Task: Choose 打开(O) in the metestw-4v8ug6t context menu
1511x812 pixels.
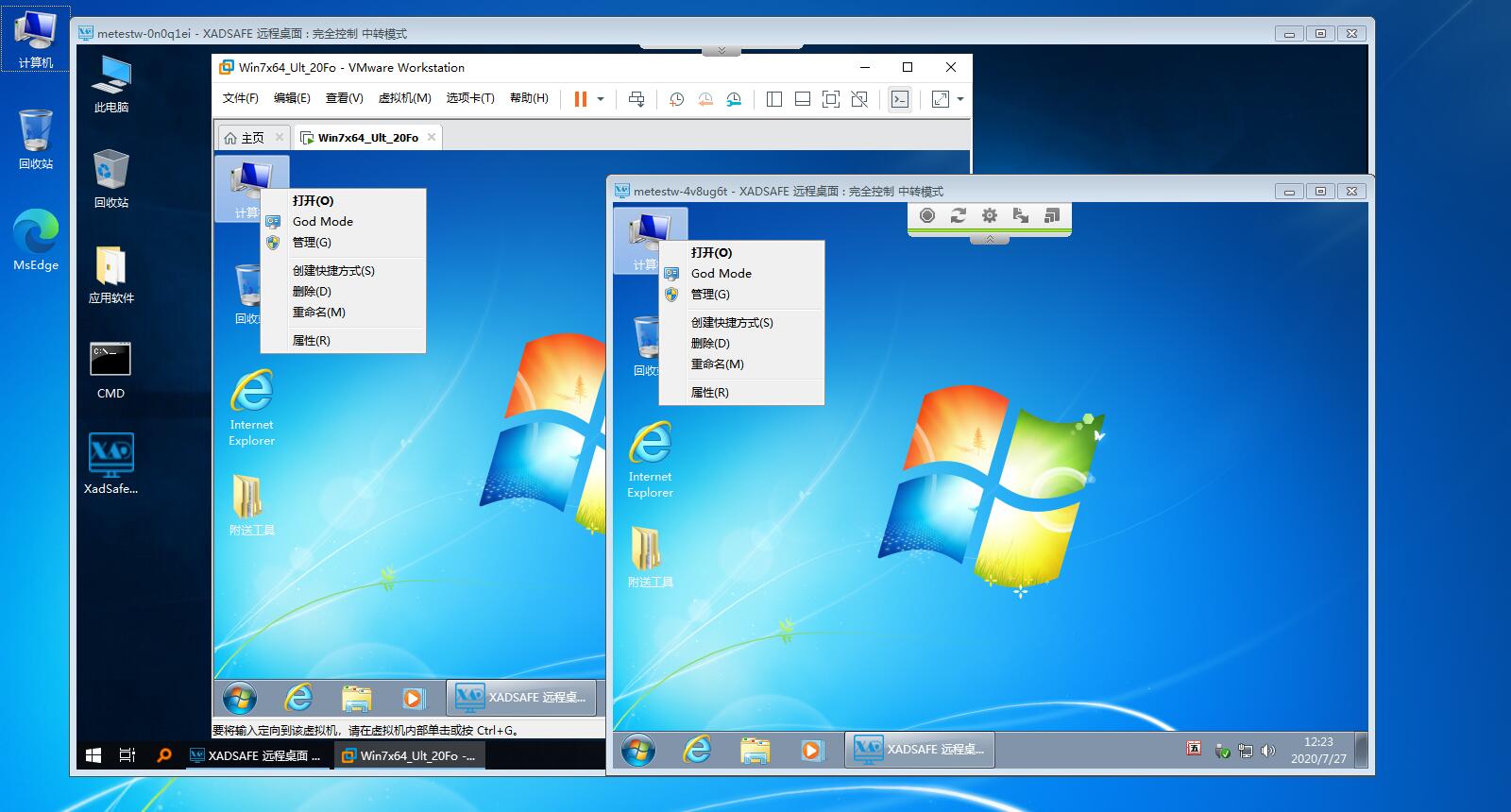Action: pyautogui.click(x=741, y=253)
